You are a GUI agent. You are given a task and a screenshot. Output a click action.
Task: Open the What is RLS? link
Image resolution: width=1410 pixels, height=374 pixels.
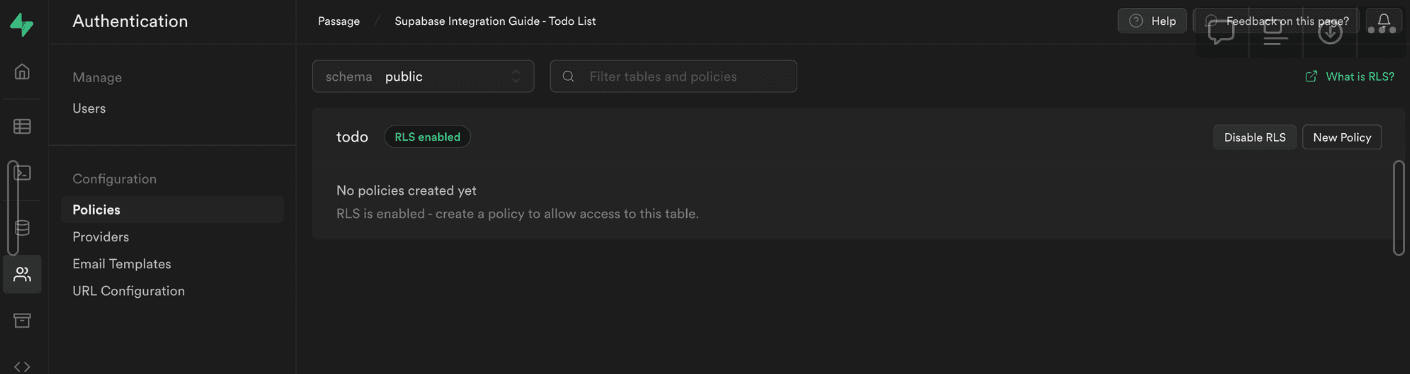point(1350,76)
